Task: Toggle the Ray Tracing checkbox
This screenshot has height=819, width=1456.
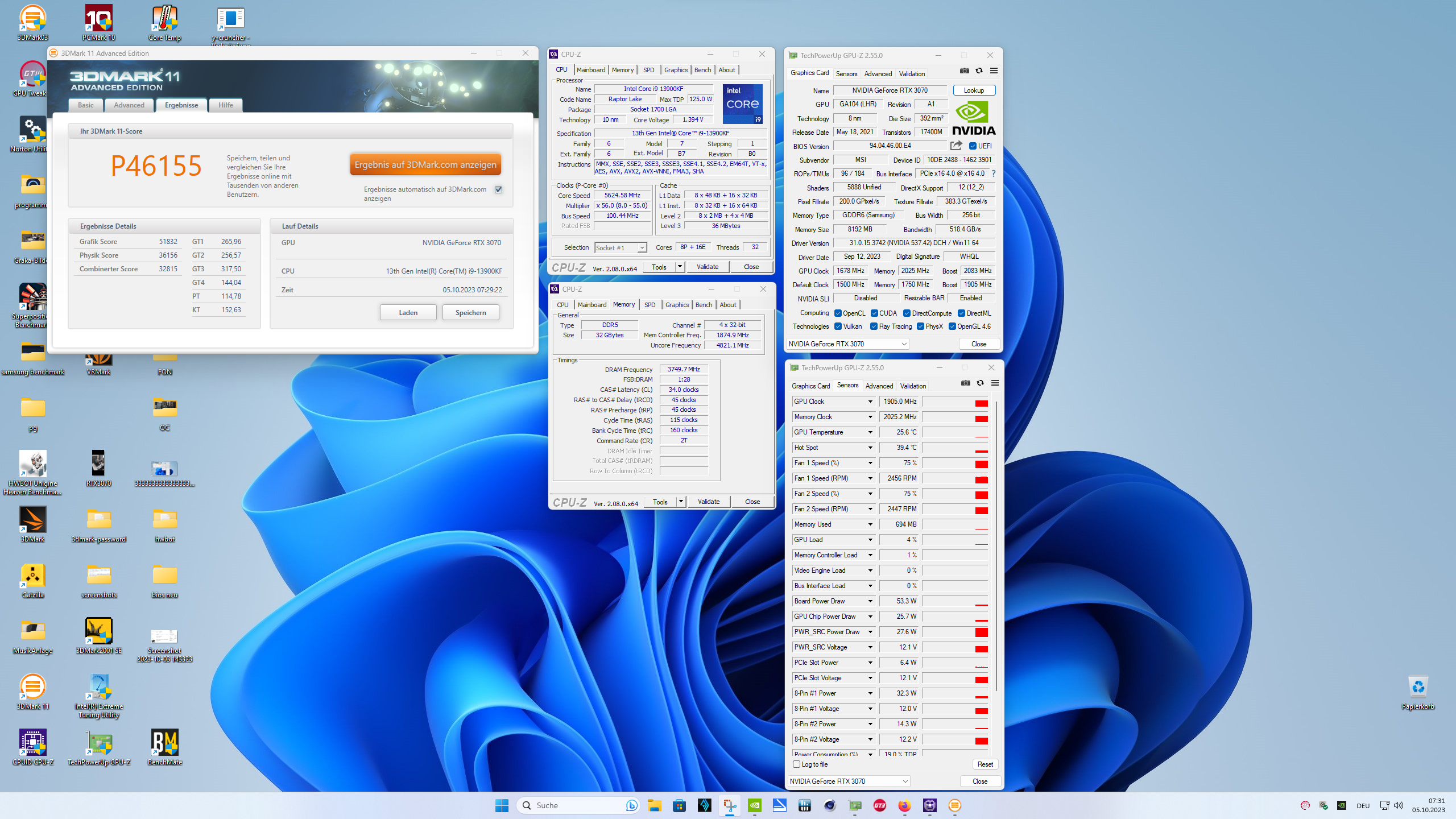Action: coord(874,326)
